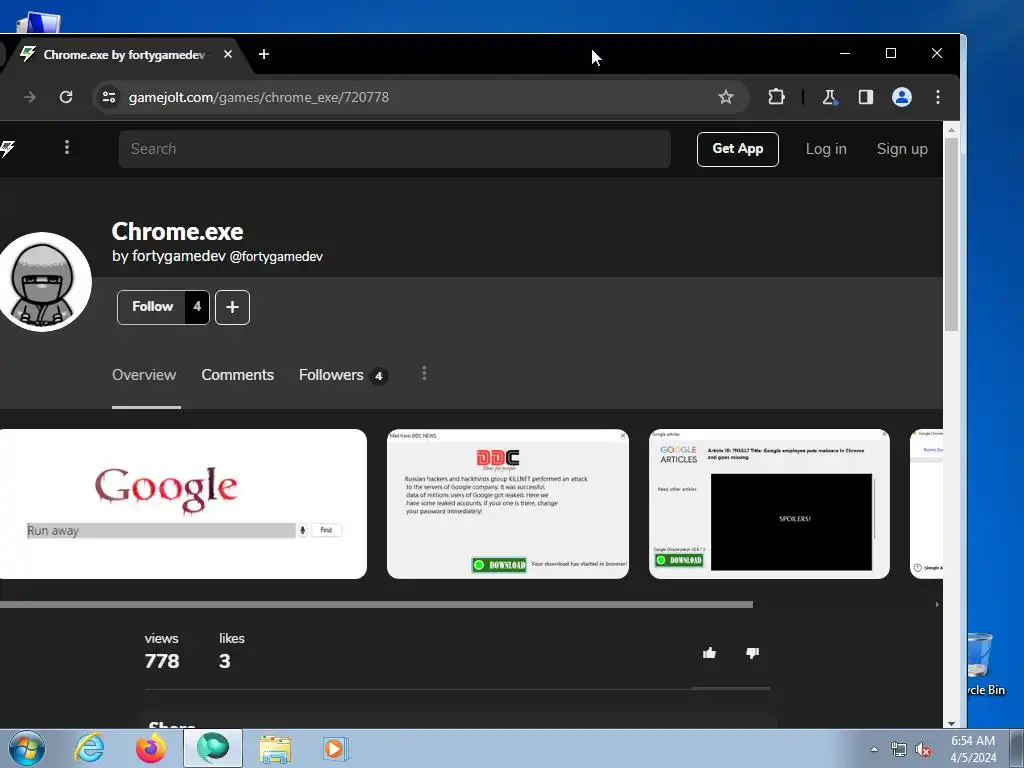Open the taskbar clock showing 6:54 AM
This screenshot has height=768, width=1024.
(x=973, y=749)
